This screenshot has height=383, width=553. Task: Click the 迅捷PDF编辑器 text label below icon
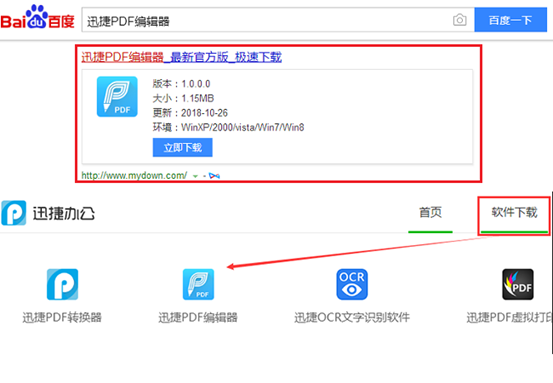click(x=198, y=317)
